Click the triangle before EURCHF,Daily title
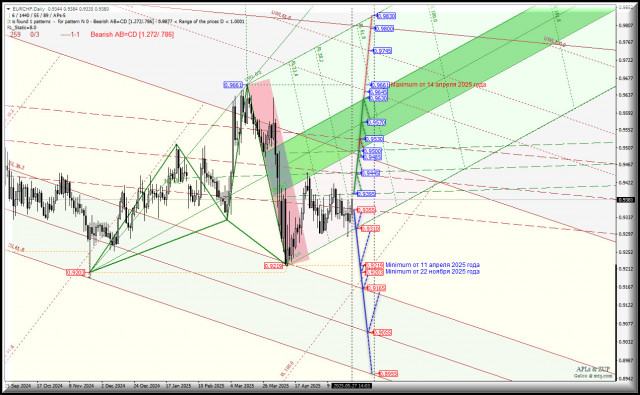Image resolution: width=640 pixels, height=395 pixels. [8, 9]
